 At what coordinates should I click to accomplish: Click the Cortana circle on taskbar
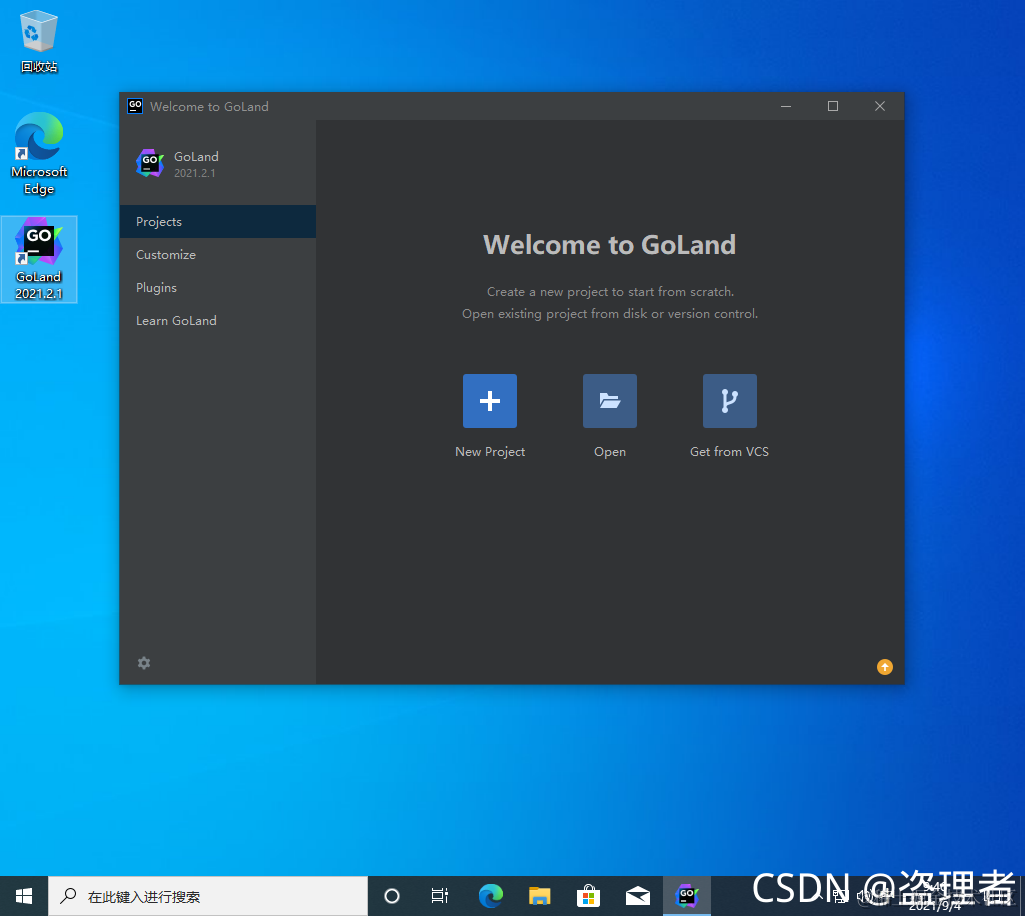[x=392, y=896]
